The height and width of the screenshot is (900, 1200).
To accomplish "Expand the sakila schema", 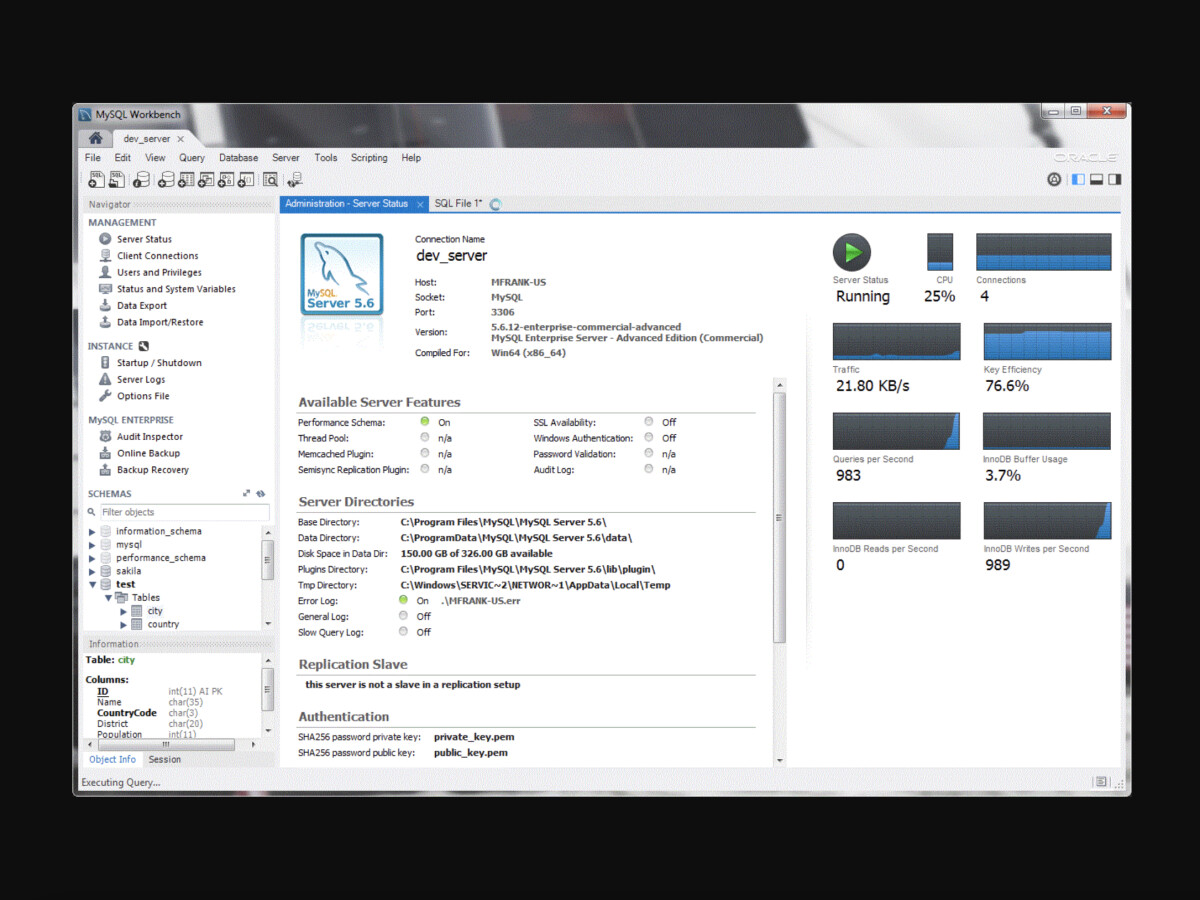I will [x=93, y=571].
